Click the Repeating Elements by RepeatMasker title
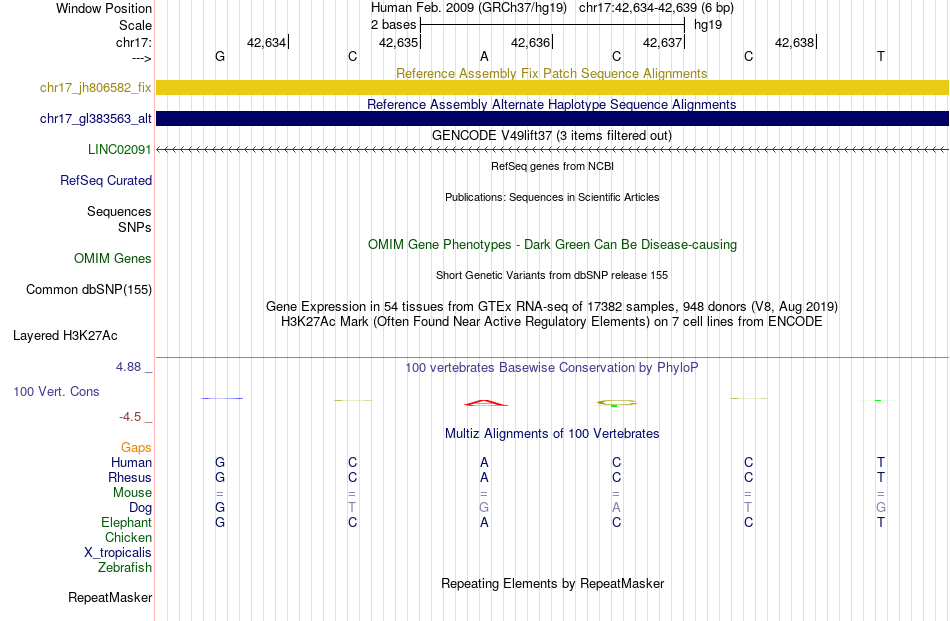950x621 pixels. click(x=553, y=583)
